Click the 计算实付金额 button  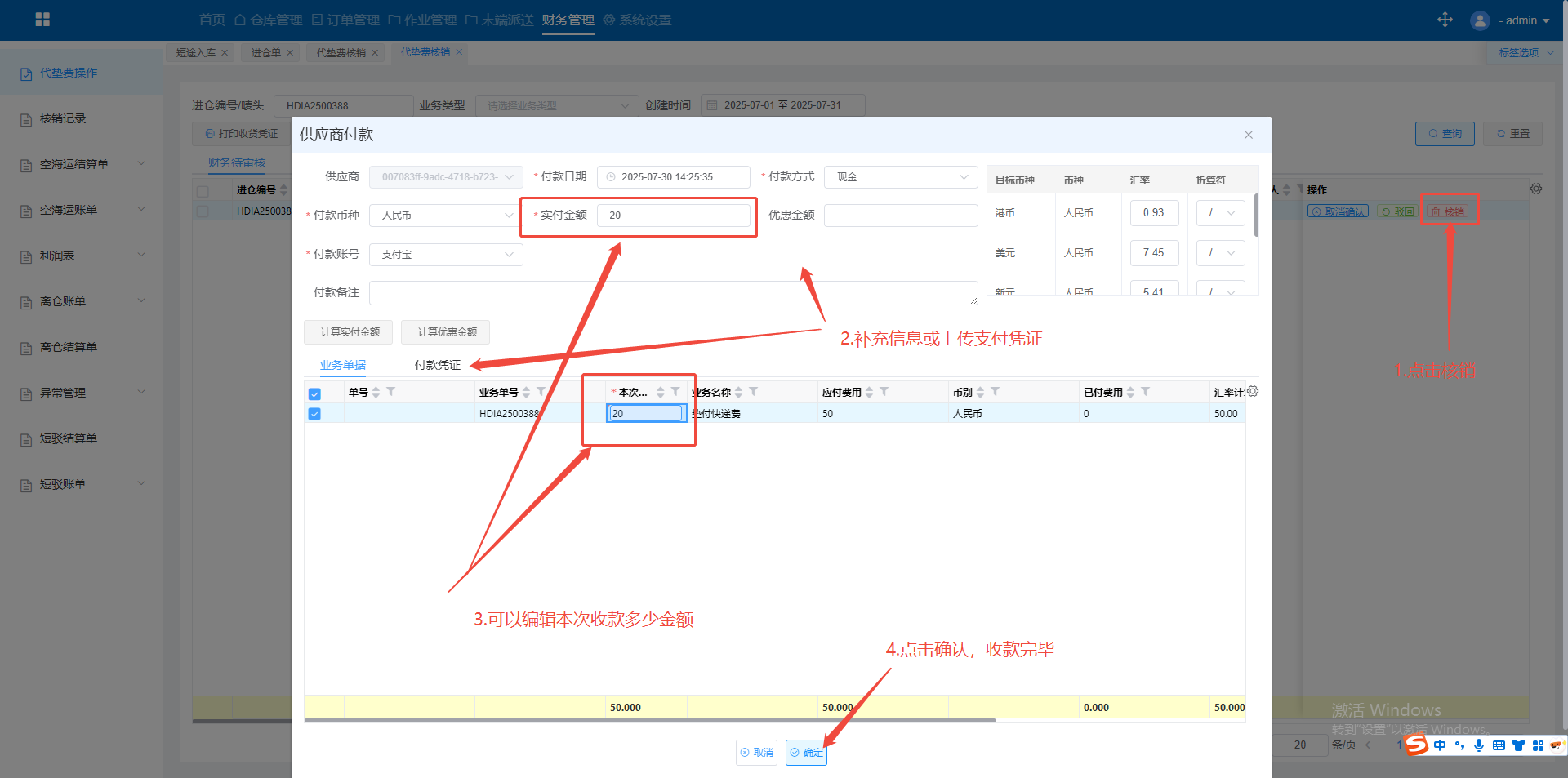point(349,332)
